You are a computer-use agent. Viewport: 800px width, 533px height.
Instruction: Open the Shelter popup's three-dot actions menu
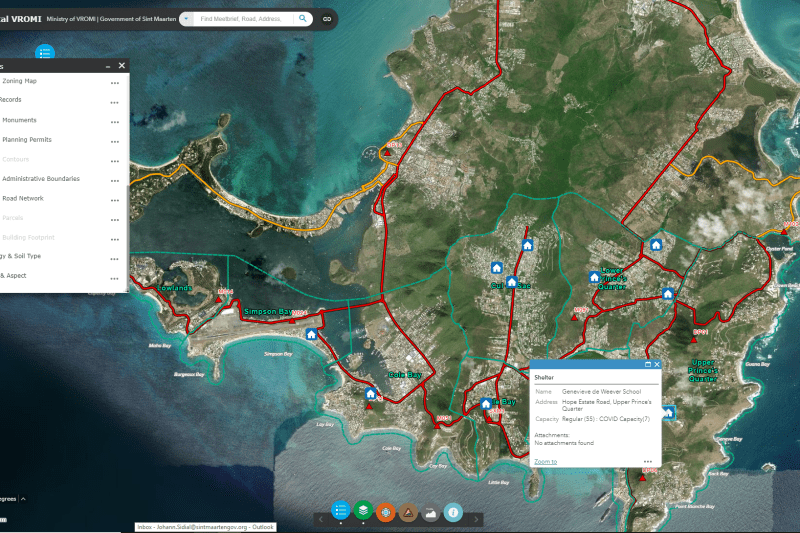[648, 462]
